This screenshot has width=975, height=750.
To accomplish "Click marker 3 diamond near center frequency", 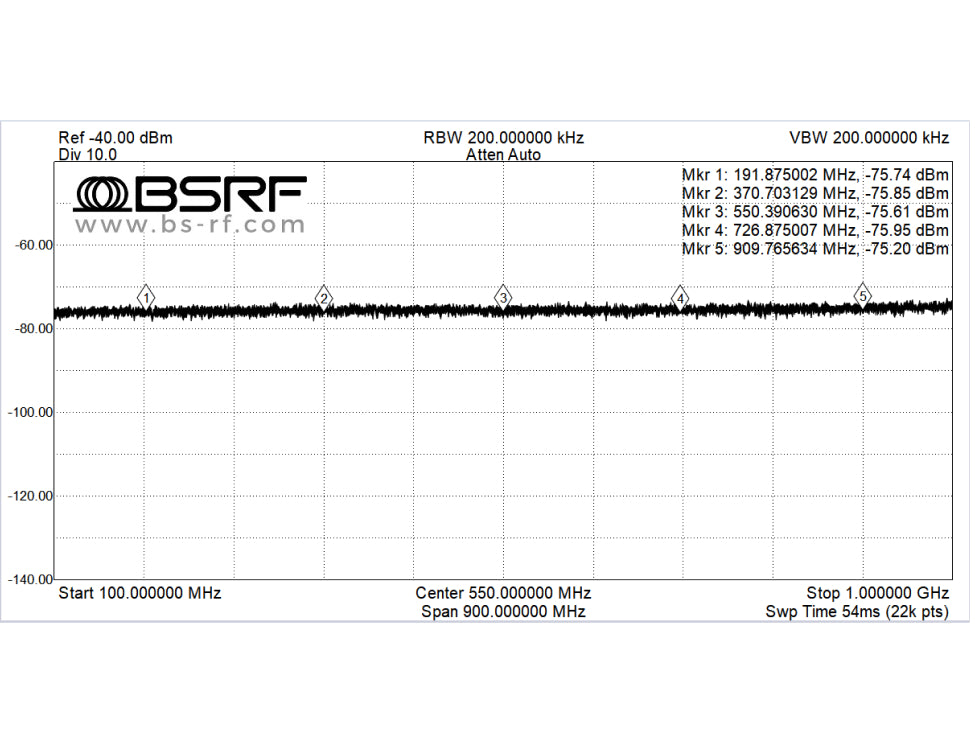I will [x=503, y=296].
